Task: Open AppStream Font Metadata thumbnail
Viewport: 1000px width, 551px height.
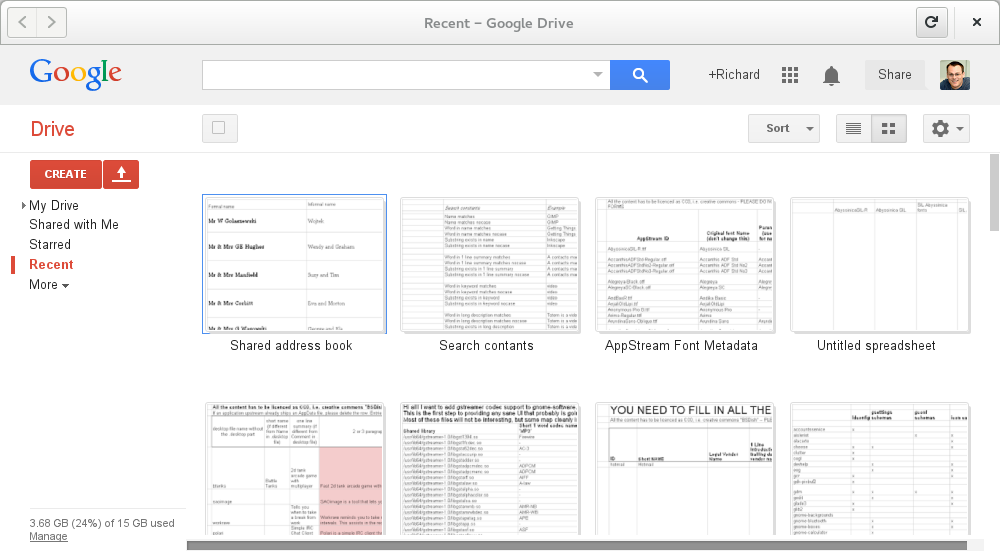Action: pyautogui.click(x=684, y=265)
